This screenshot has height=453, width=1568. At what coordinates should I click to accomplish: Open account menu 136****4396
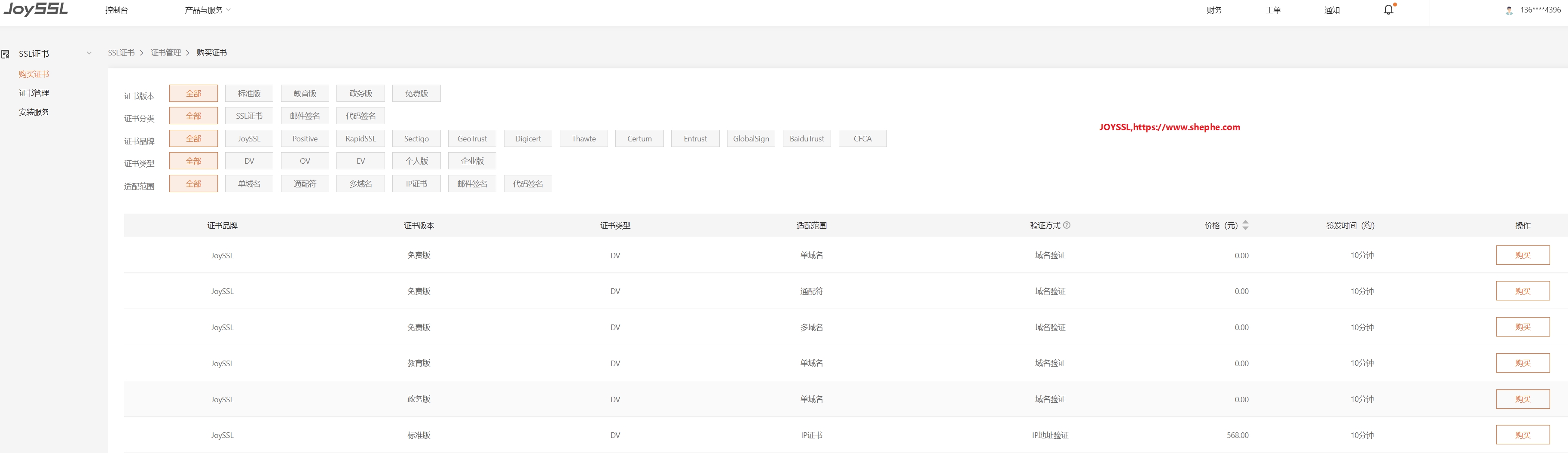tap(1540, 10)
